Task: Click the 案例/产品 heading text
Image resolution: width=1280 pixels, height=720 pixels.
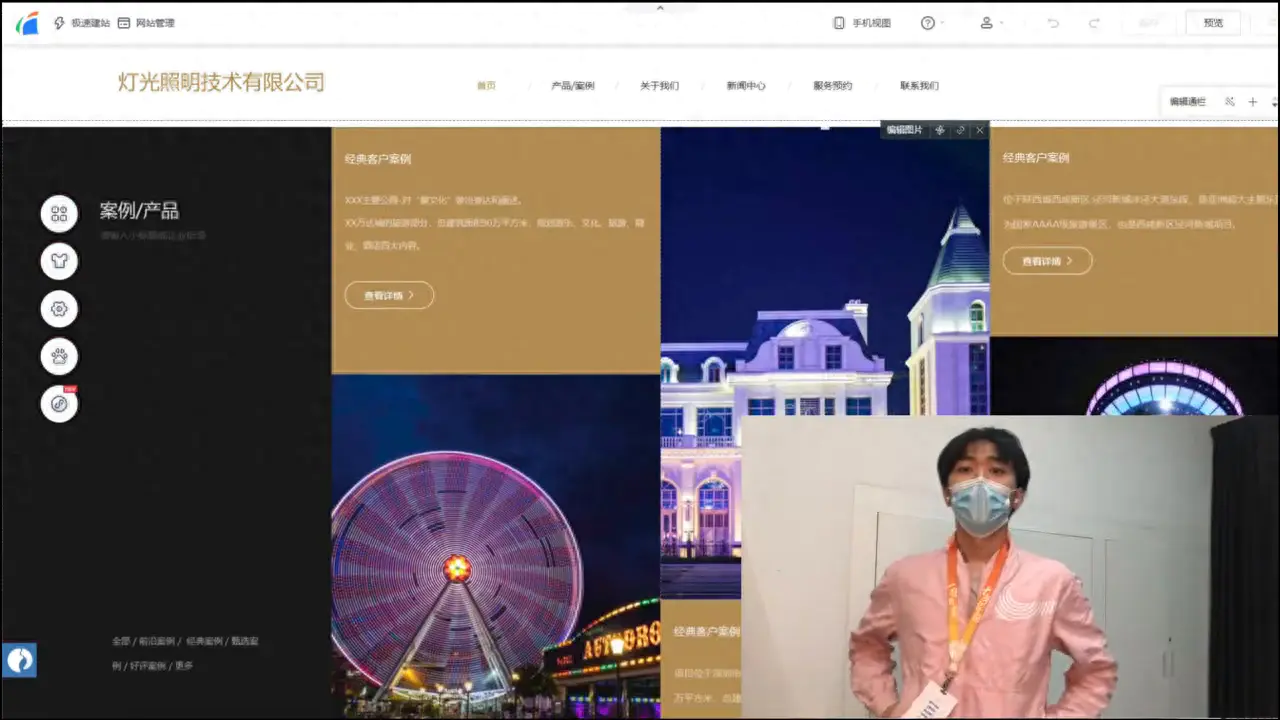Action: coord(139,211)
